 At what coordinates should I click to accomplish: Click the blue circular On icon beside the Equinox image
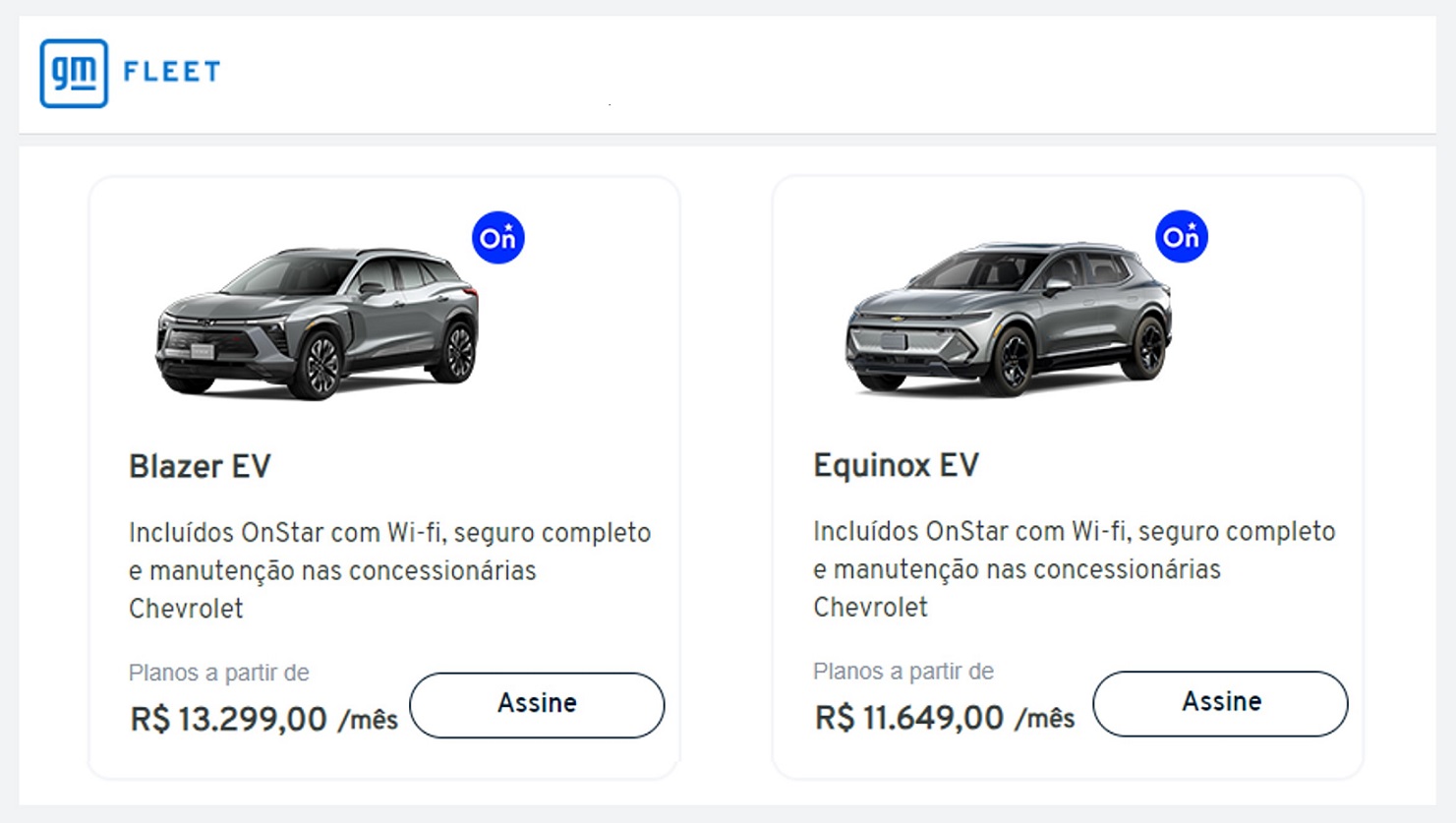(1182, 237)
